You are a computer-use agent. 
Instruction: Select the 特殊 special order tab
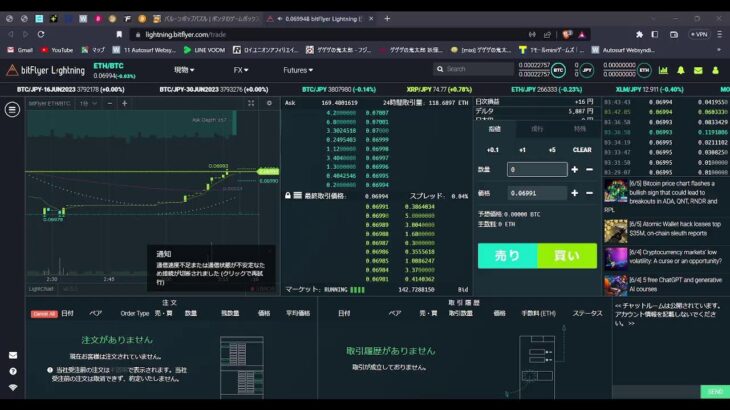pyautogui.click(x=579, y=129)
